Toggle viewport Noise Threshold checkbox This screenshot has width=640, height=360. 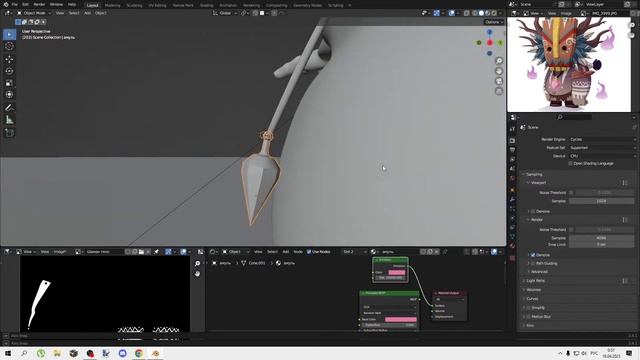(571, 193)
